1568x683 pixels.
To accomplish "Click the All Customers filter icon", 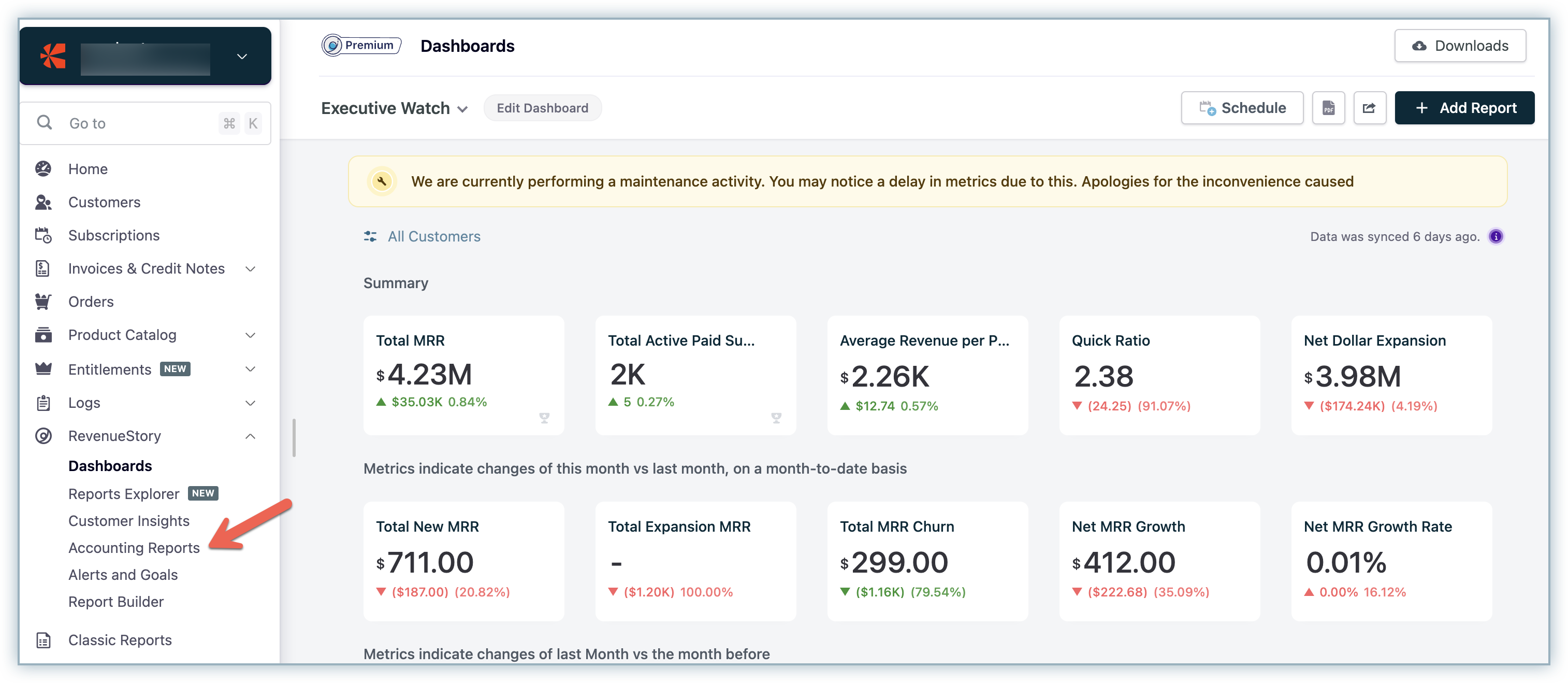I will point(370,236).
